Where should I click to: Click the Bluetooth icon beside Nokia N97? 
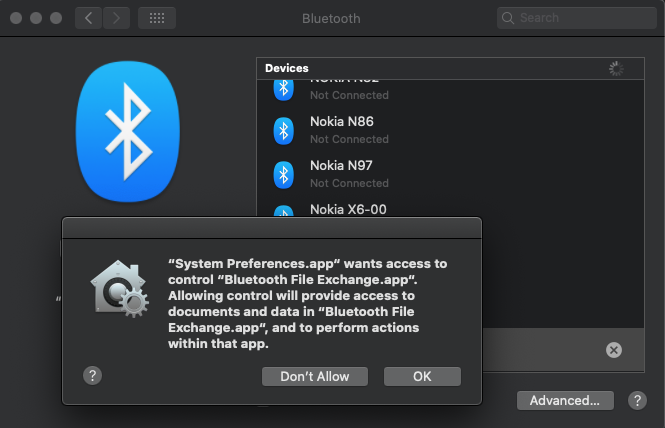(x=284, y=175)
